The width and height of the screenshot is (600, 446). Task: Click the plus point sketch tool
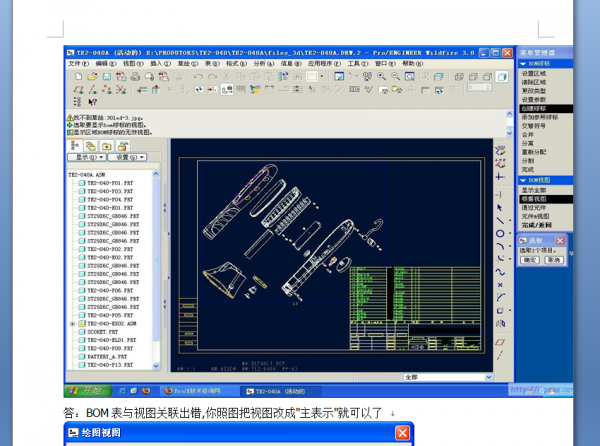[500, 177]
